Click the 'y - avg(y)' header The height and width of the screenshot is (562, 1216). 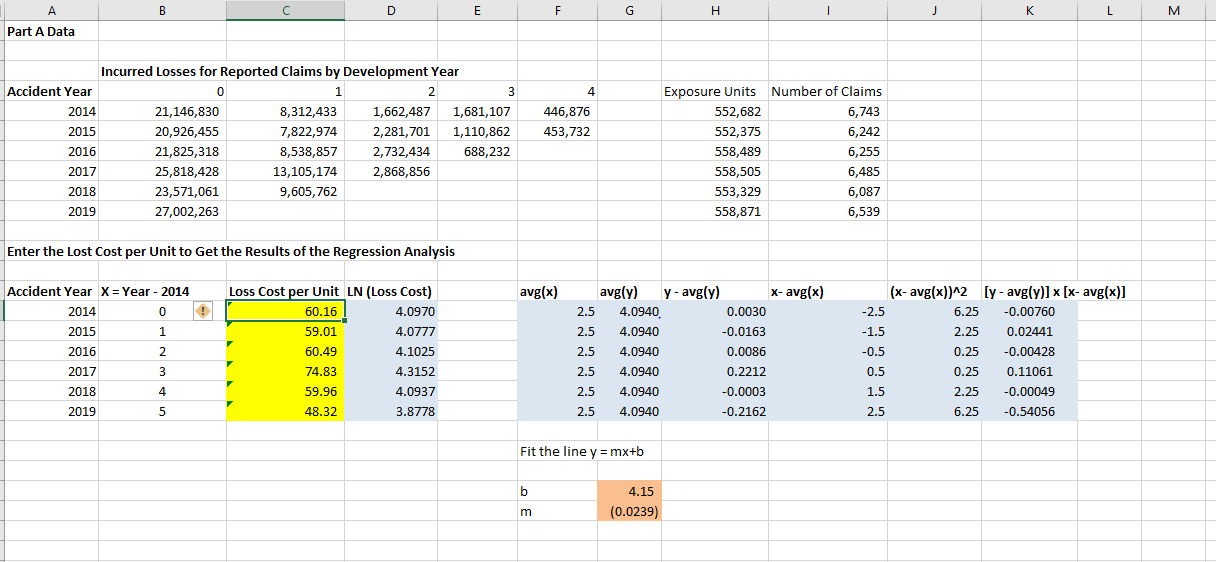pyautogui.click(x=692, y=291)
